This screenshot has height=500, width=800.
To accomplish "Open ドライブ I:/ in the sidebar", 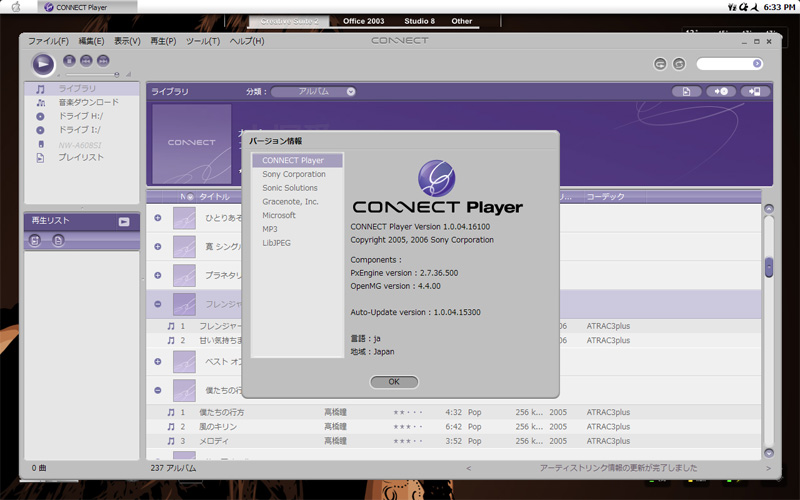I will point(82,130).
